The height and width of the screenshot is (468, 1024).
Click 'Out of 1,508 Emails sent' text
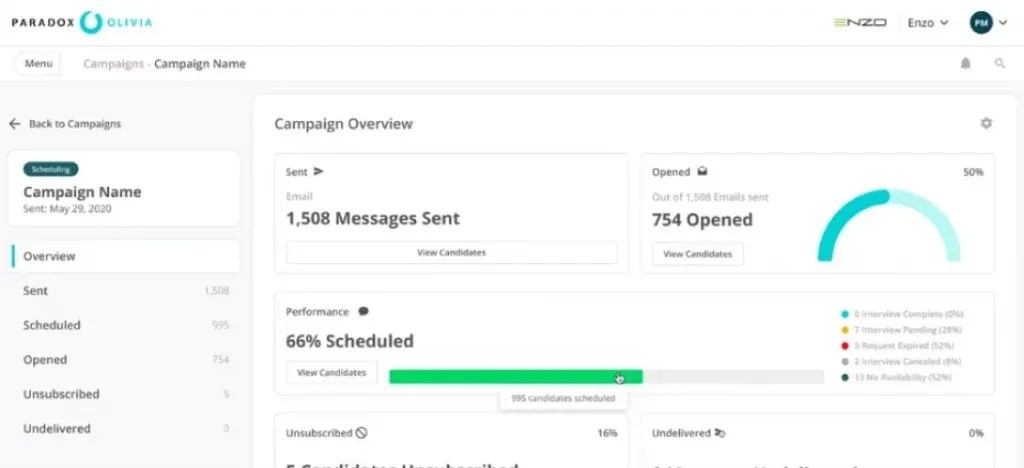coord(710,196)
